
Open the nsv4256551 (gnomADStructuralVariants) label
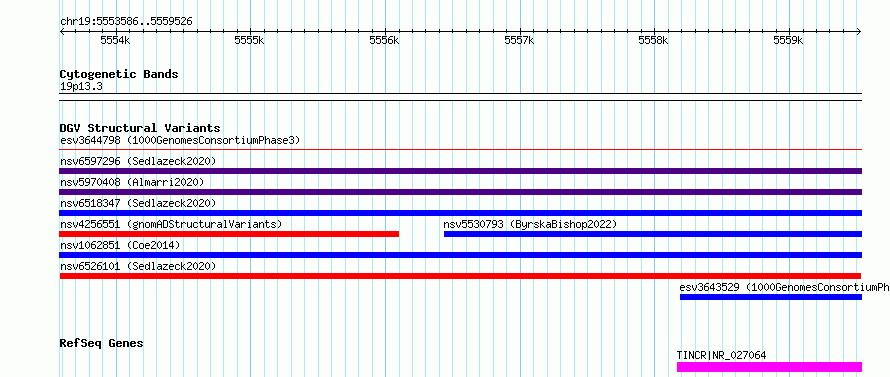[171, 224]
